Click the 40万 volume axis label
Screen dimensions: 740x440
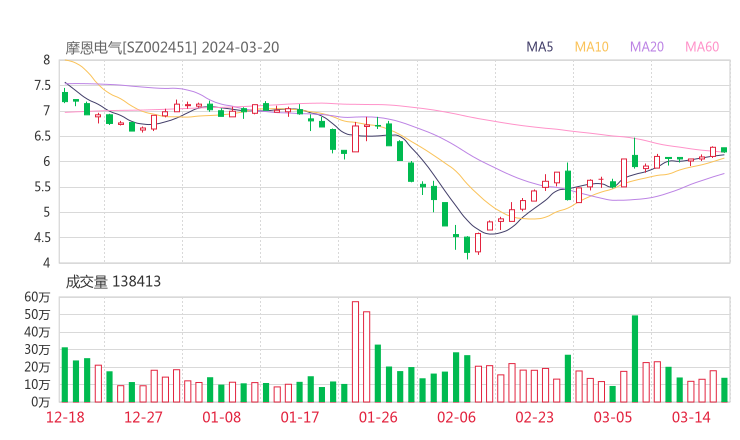coord(37,332)
